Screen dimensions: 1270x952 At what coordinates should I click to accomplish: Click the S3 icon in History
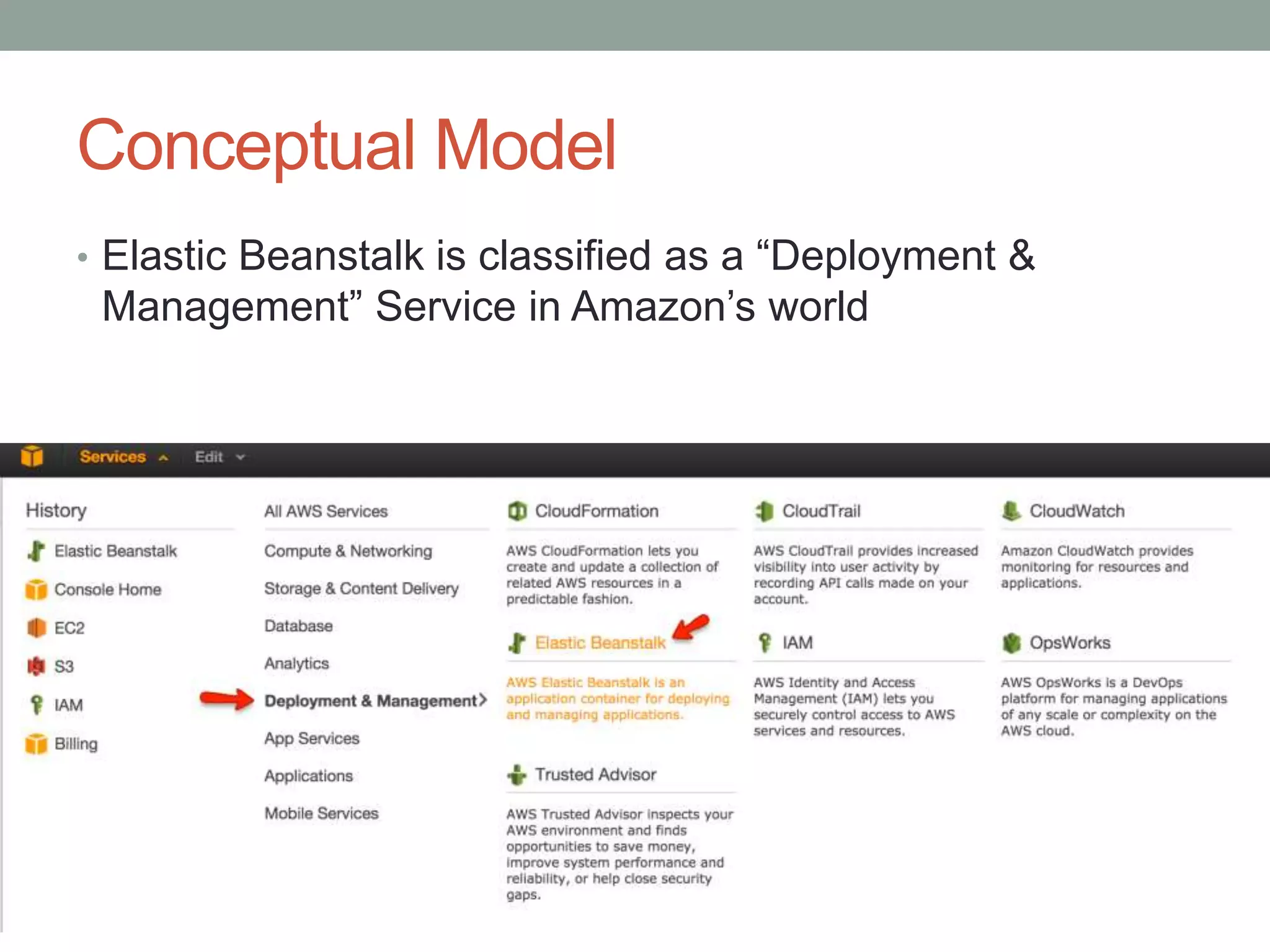click(x=37, y=666)
